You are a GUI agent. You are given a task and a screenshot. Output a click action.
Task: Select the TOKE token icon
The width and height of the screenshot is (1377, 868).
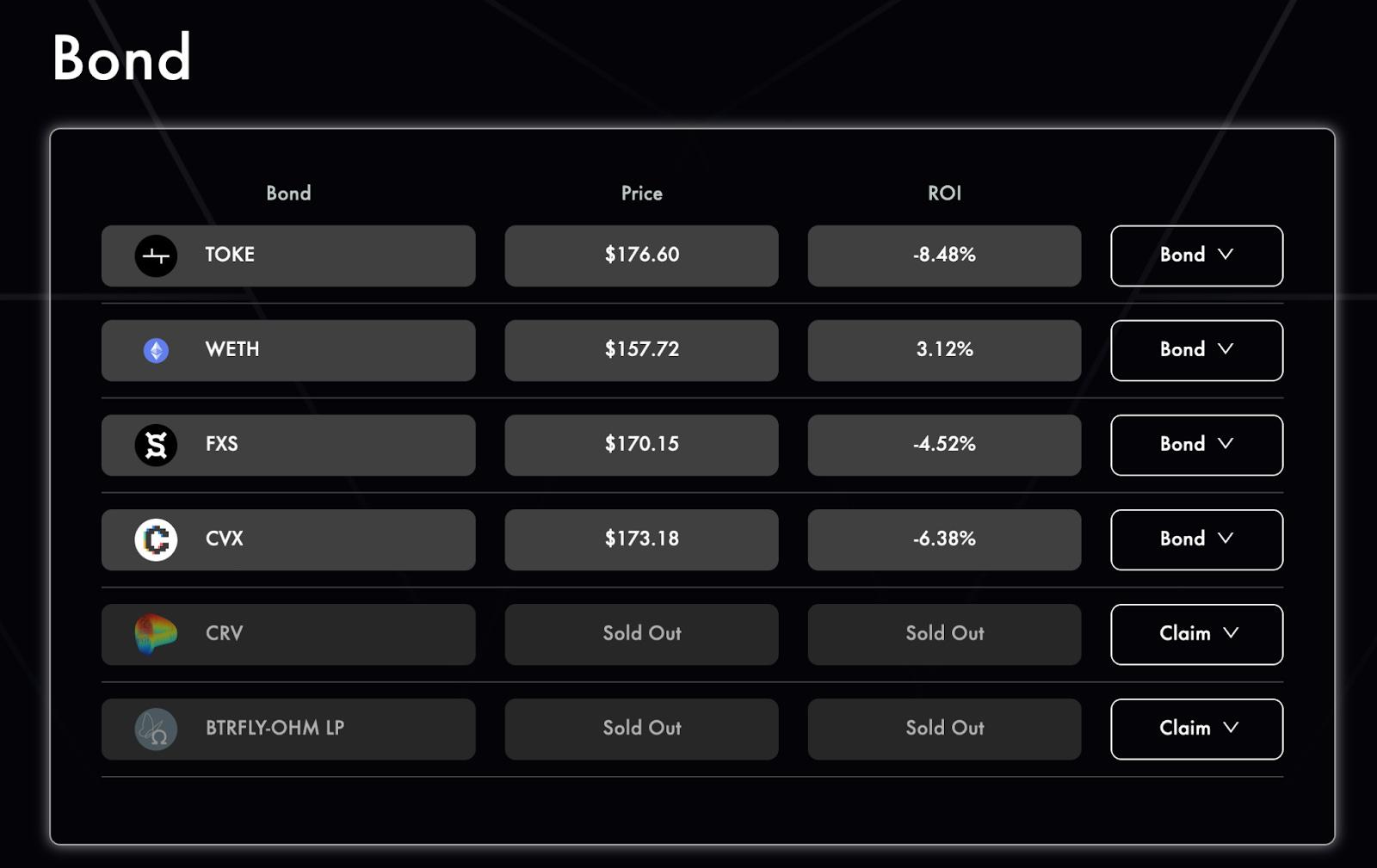pos(156,255)
